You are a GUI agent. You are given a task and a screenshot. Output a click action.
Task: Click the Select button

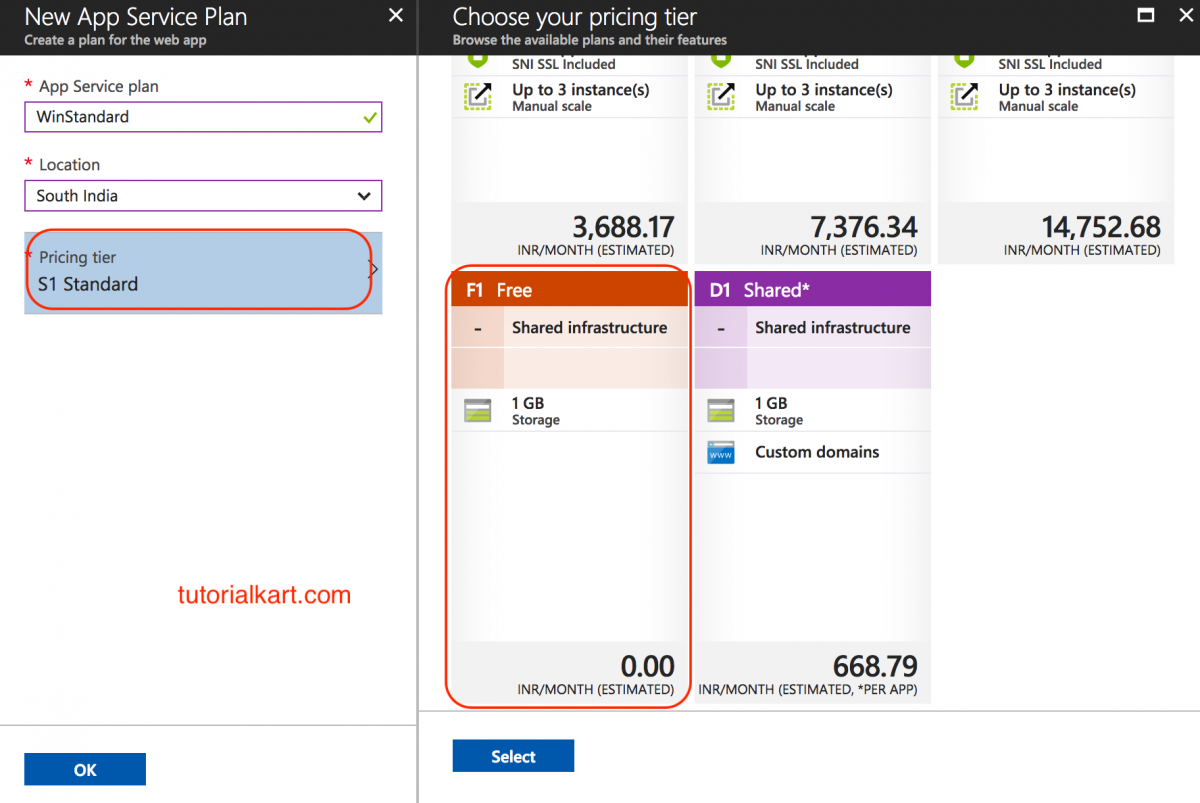(513, 755)
